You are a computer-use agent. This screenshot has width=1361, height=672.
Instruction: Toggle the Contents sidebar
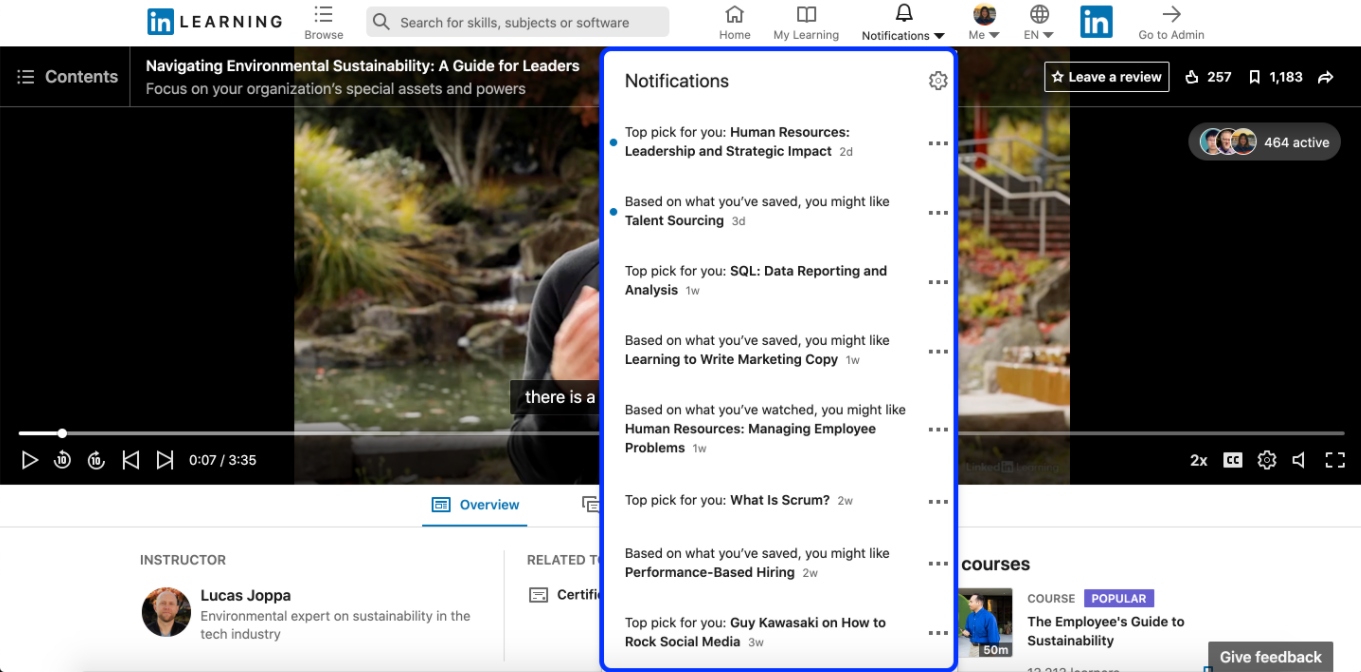[x=67, y=77]
